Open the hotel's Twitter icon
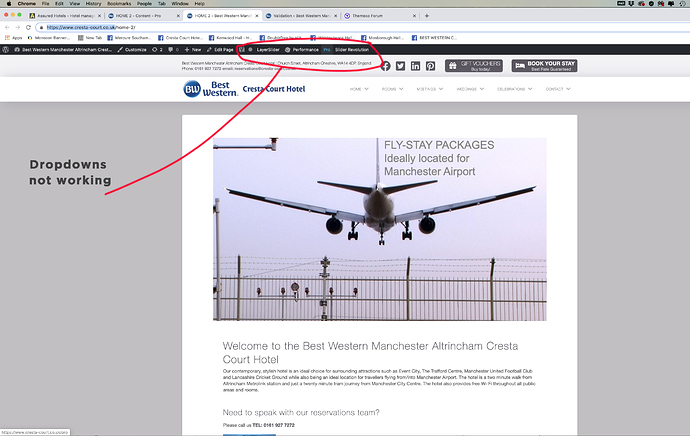This screenshot has height=436, width=690. click(x=400, y=66)
